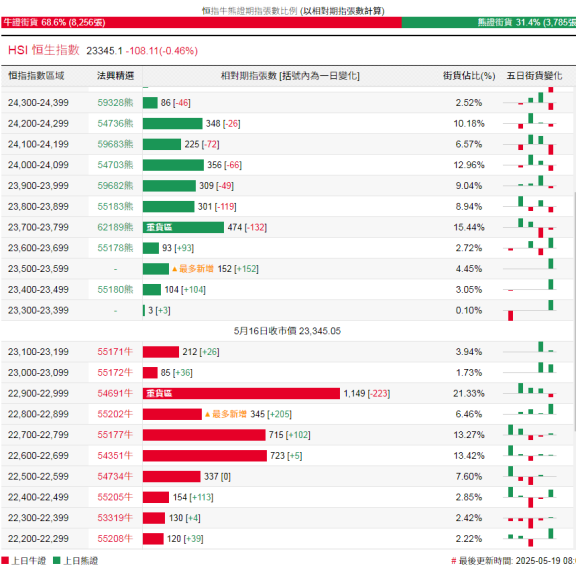The width and height of the screenshot is (576, 575).
Task: Click the index value 23345.1
Action: click(104, 51)
